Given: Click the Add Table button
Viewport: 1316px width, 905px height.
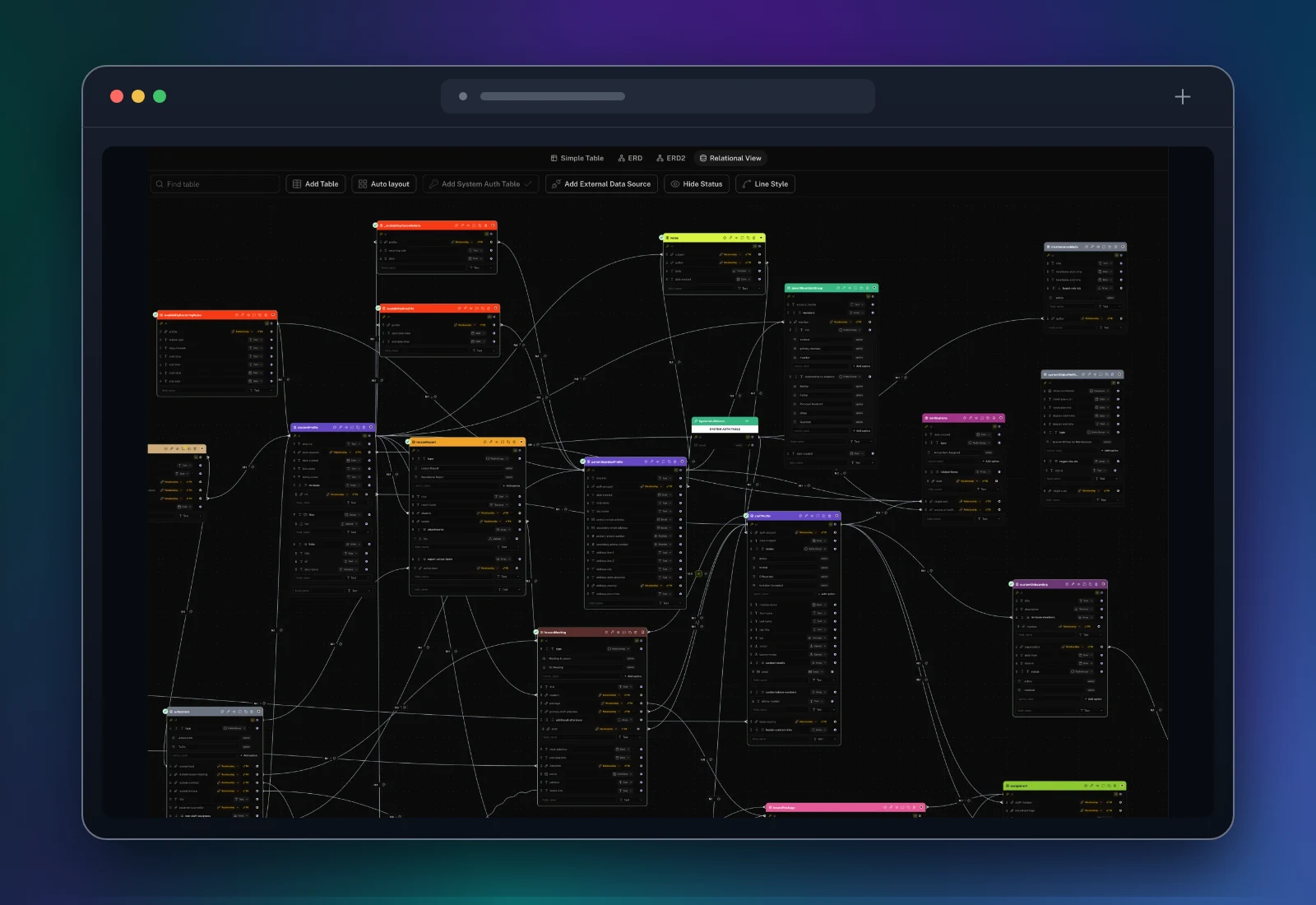Looking at the screenshot, I should pyautogui.click(x=316, y=184).
